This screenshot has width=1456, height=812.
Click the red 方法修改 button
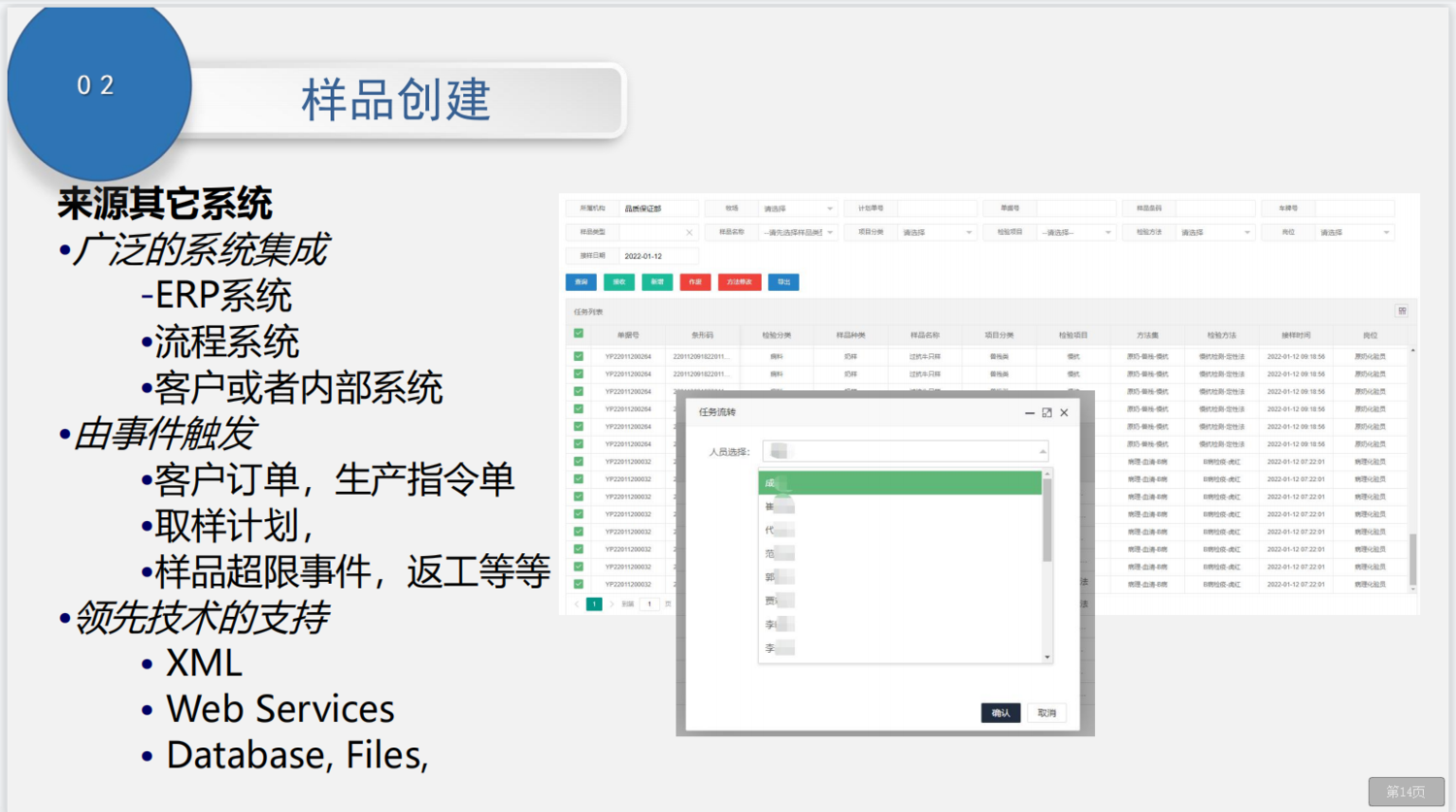[740, 282]
